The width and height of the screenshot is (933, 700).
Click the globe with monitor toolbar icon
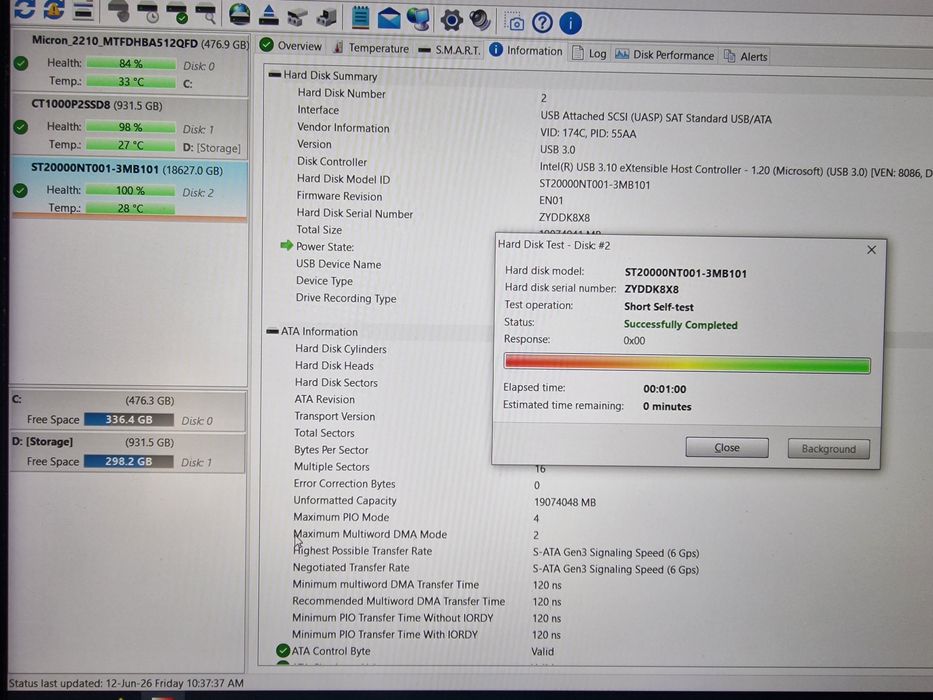click(x=418, y=18)
